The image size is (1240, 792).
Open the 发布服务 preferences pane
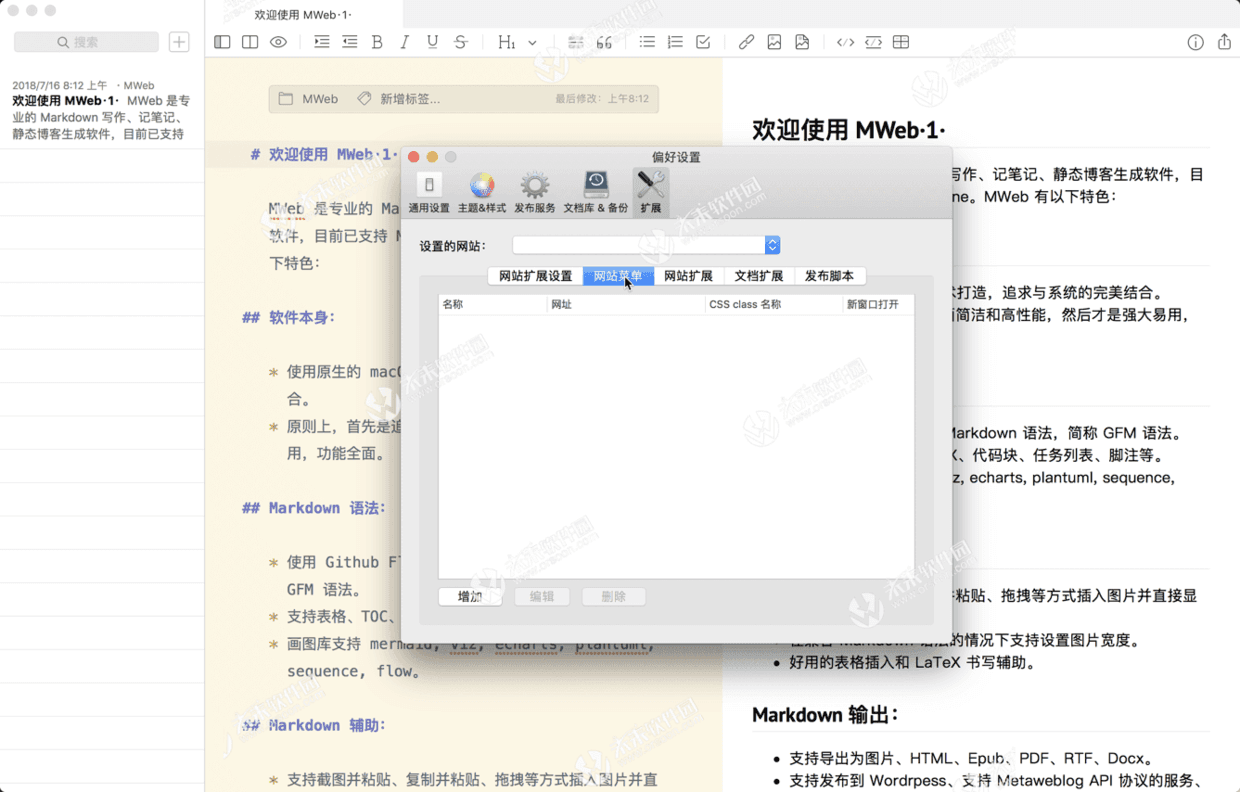click(535, 190)
